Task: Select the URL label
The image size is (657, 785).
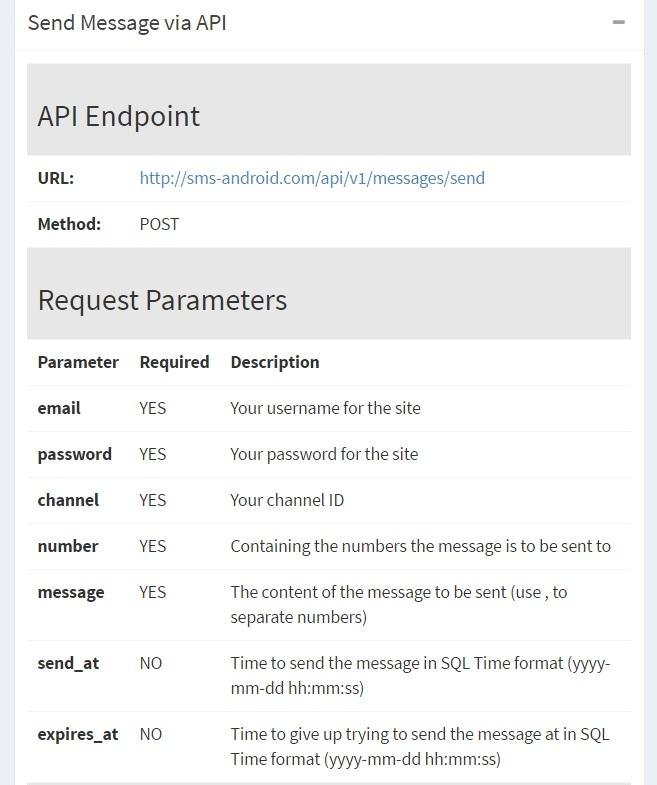Action: point(56,178)
